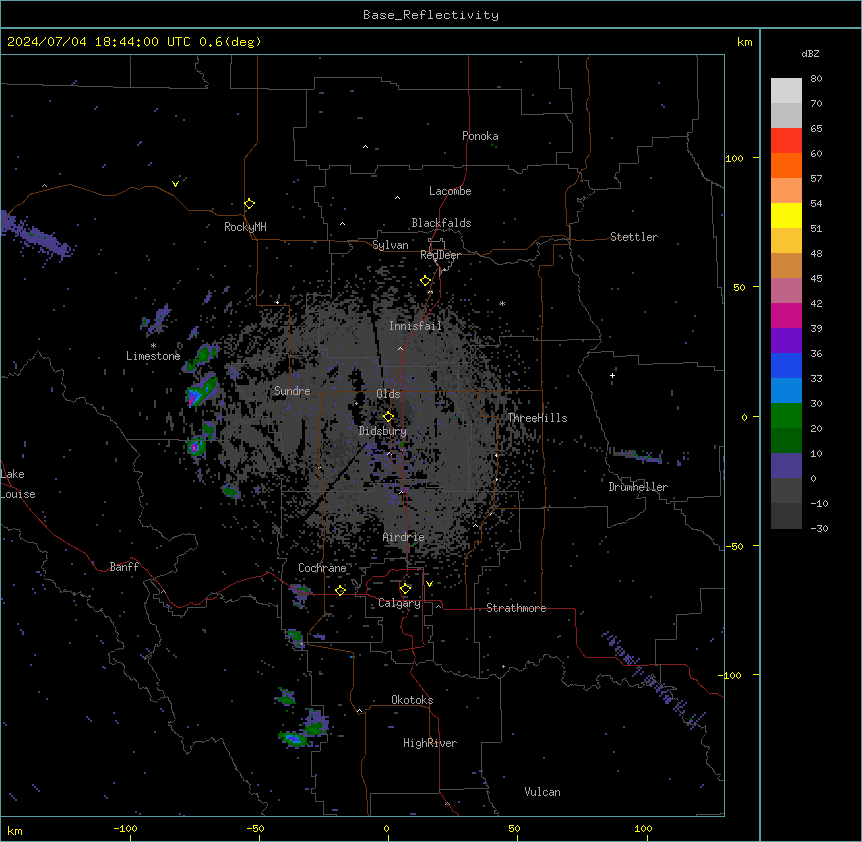Click the Blackfalds city label

pyautogui.click(x=441, y=223)
